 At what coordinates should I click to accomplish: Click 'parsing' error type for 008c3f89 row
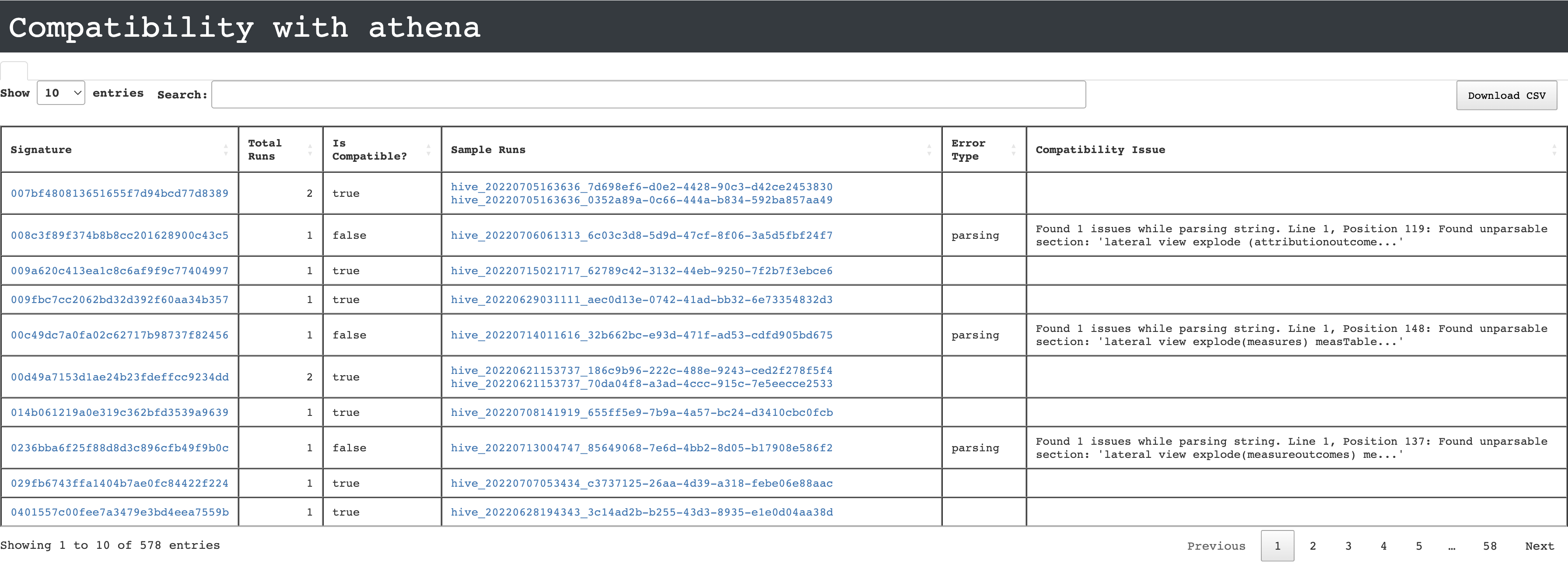point(975,236)
